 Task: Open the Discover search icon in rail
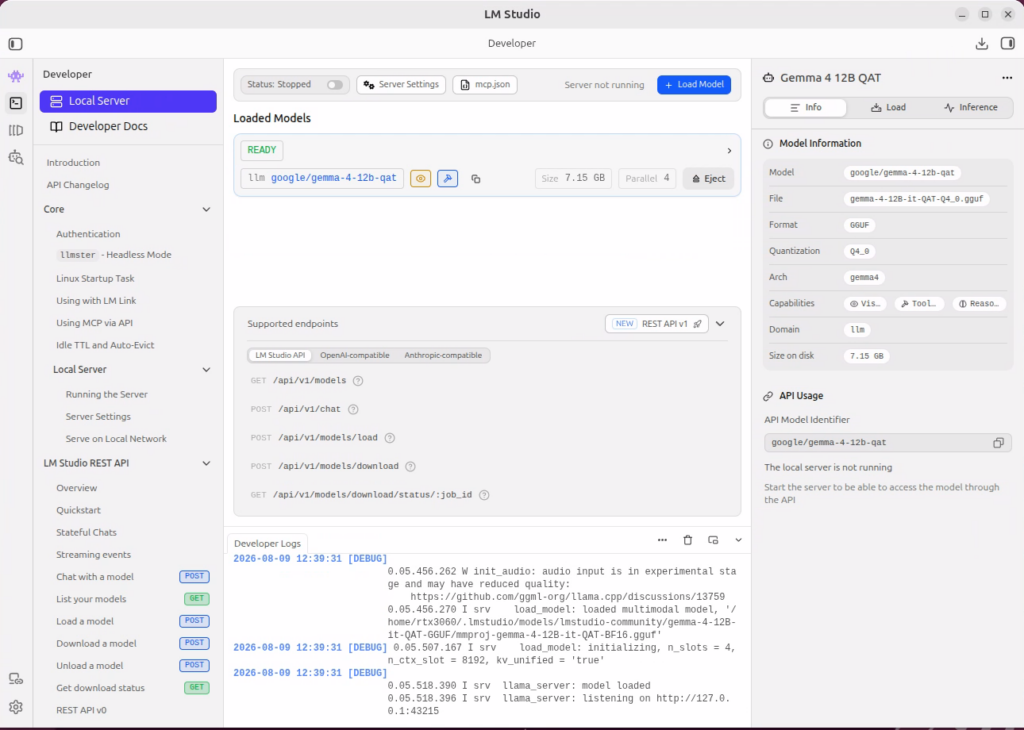(x=16, y=157)
